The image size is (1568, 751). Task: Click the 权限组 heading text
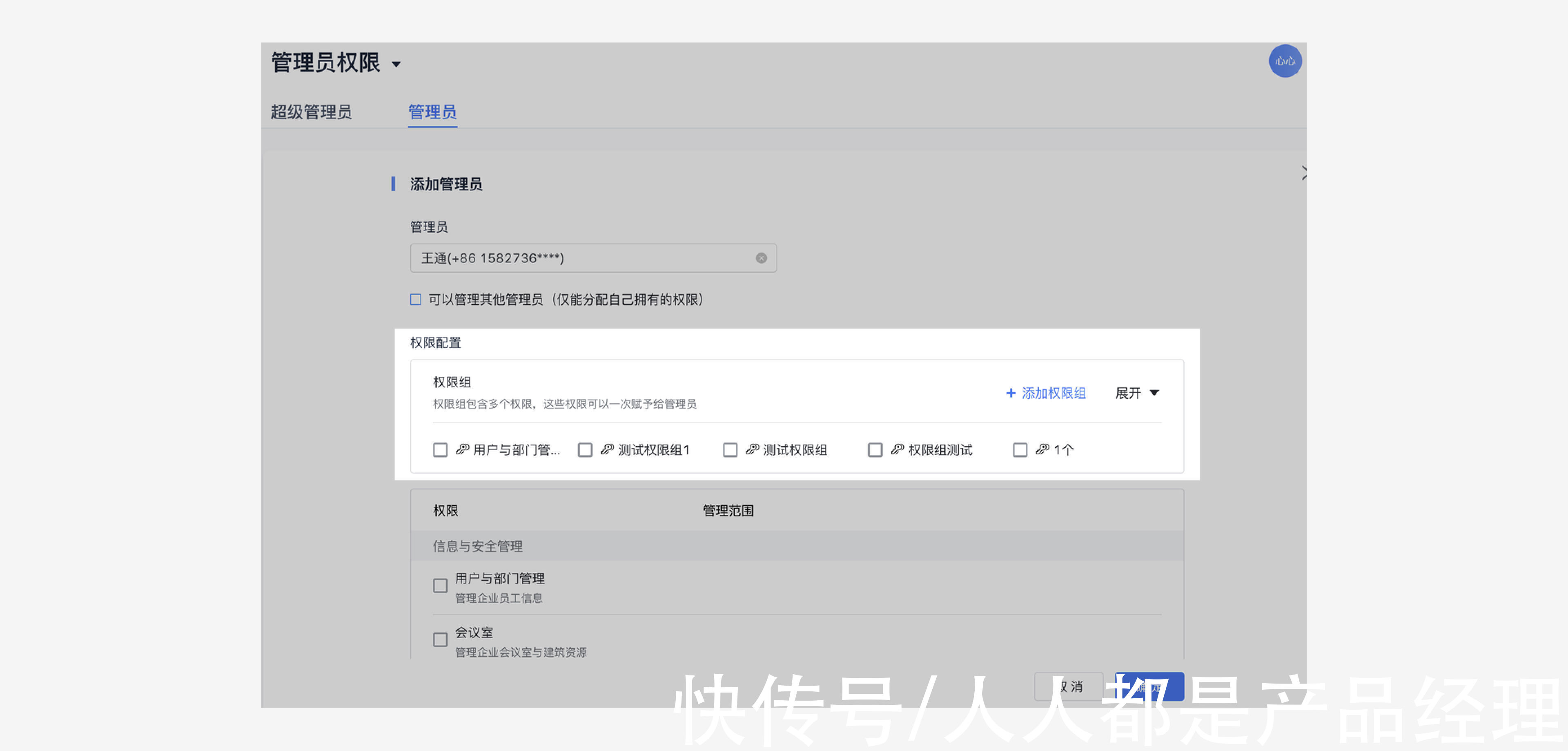point(452,382)
